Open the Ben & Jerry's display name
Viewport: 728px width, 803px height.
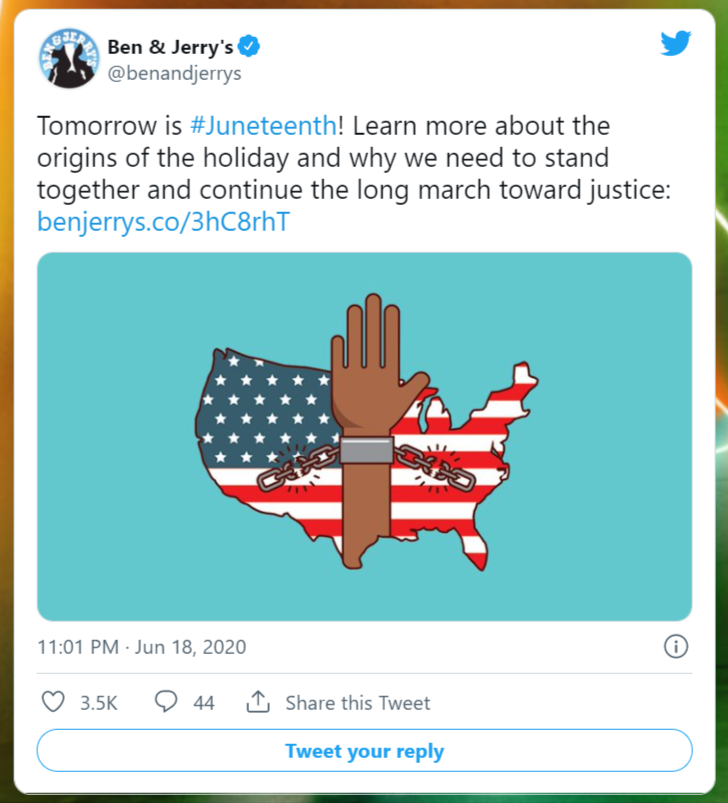(x=170, y=46)
